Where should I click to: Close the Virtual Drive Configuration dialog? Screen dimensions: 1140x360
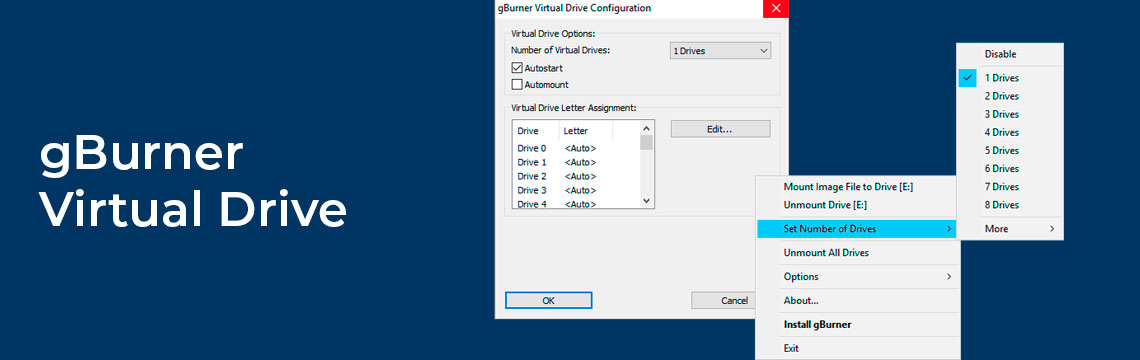pyautogui.click(x=776, y=9)
